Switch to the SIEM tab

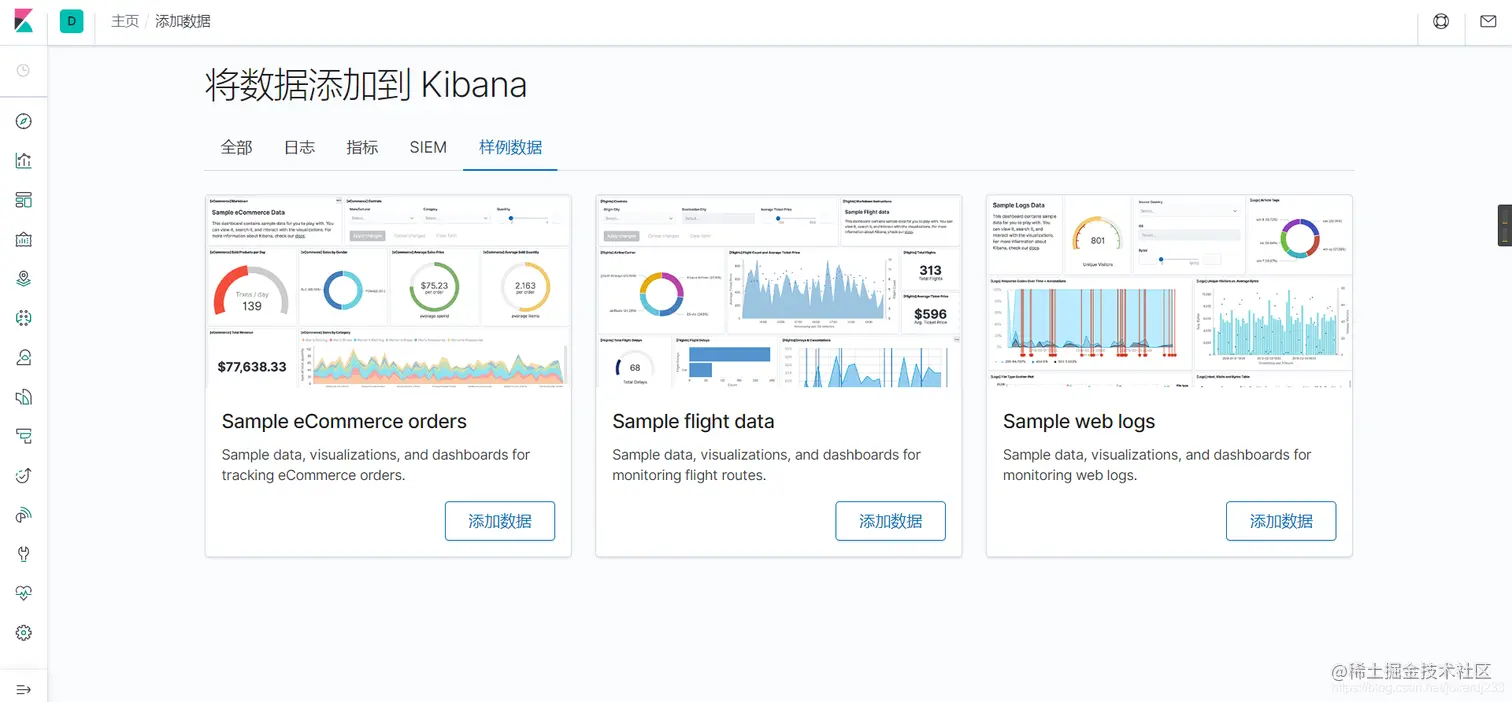pyautogui.click(x=428, y=147)
